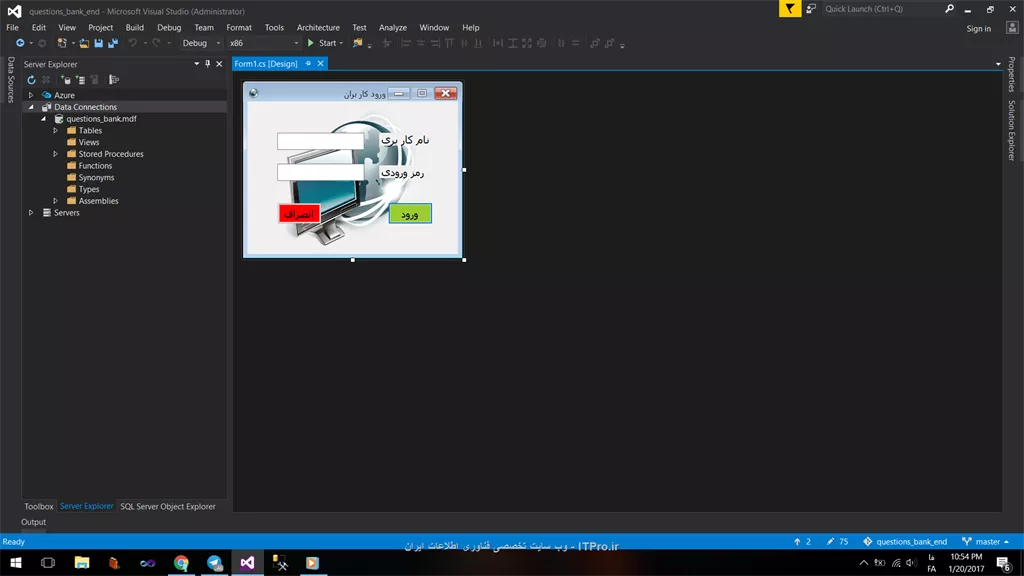Screen dimensions: 1024x576
Task: Click the Sign in link
Action: [x=978, y=29]
